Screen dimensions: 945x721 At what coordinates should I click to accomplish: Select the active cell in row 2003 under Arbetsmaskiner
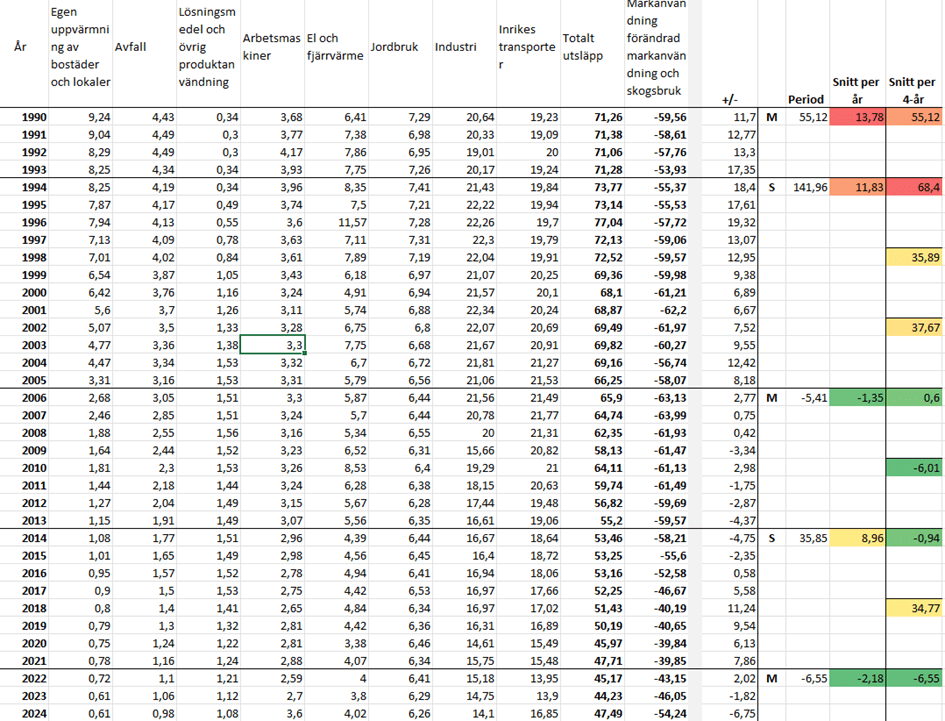pos(271,345)
